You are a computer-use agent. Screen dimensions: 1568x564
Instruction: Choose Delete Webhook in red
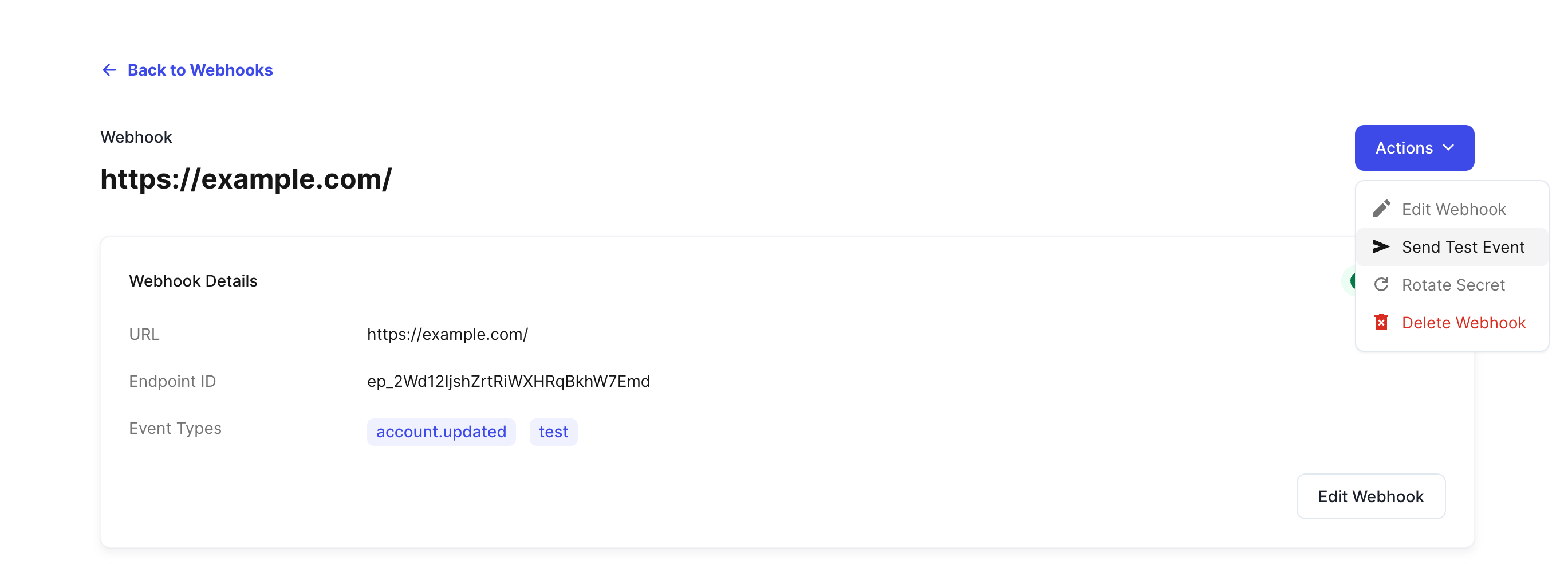(1452, 322)
